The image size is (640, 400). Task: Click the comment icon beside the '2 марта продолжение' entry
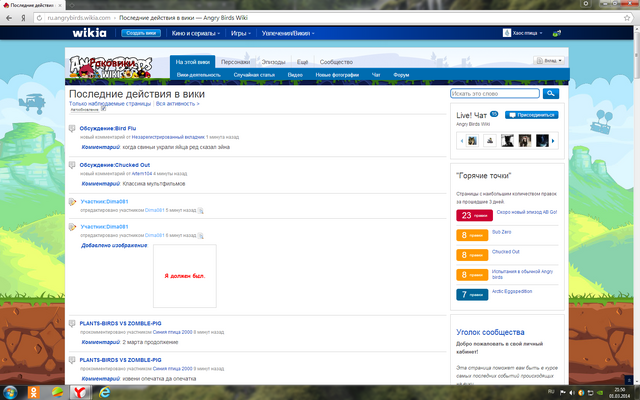click(72, 324)
